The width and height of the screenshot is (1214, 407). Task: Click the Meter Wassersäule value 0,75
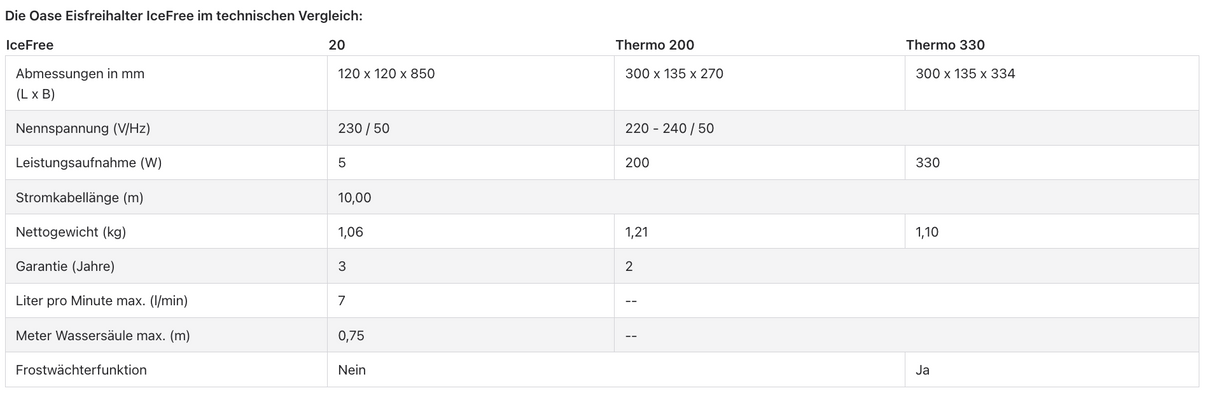click(351, 335)
